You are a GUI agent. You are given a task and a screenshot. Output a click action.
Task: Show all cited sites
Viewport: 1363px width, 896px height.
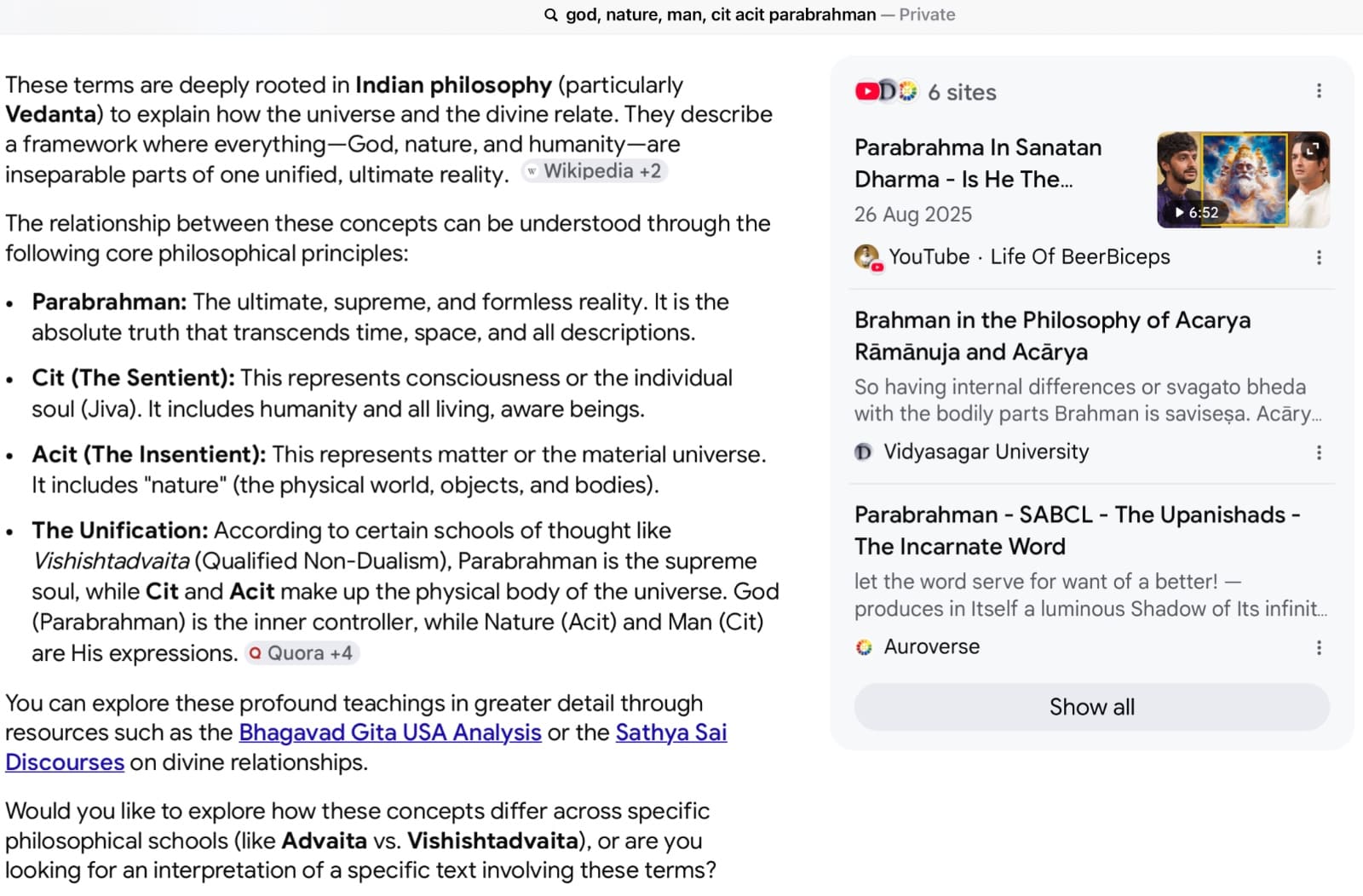click(x=1091, y=707)
